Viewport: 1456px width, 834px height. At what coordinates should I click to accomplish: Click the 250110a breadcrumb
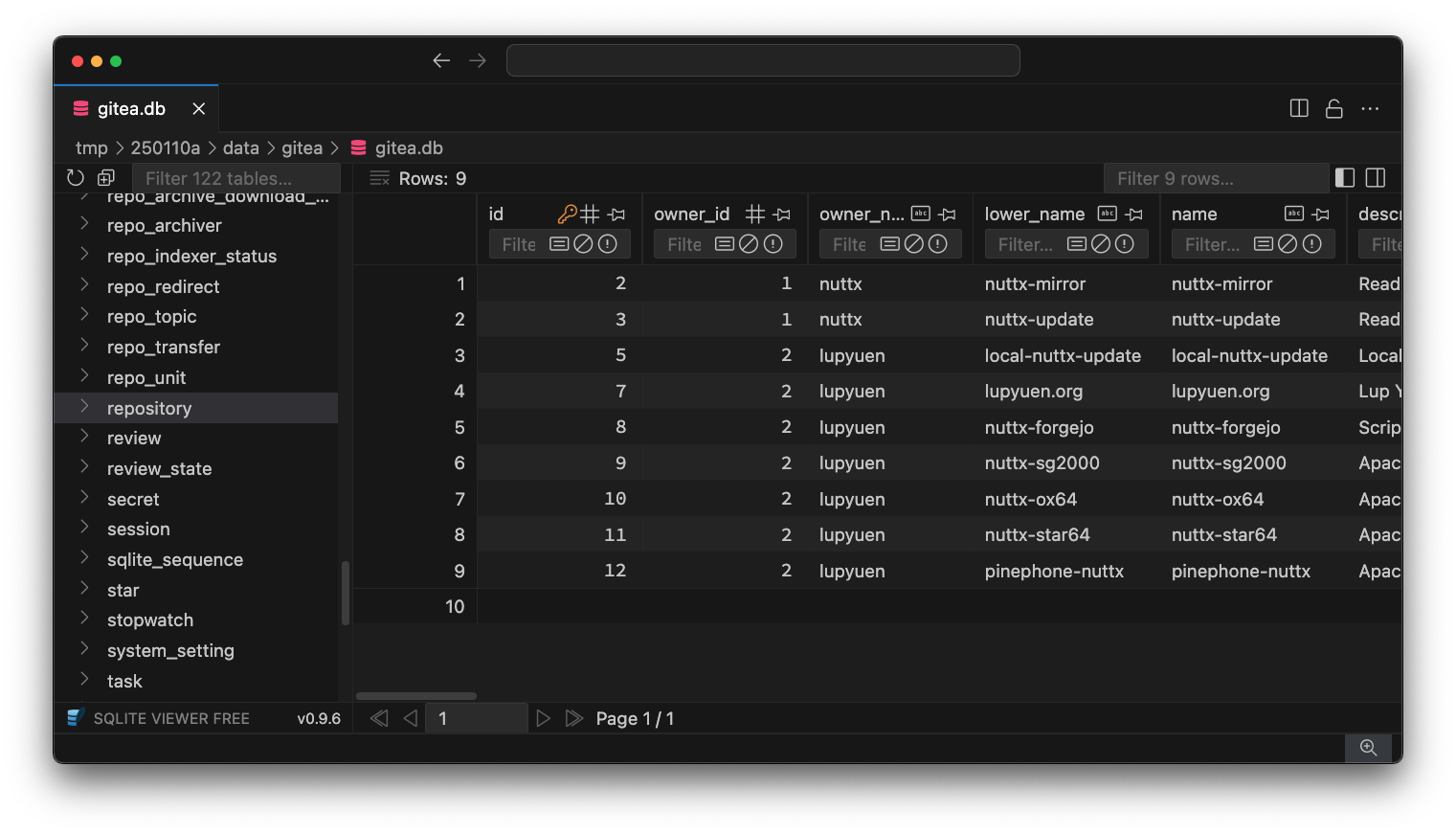(166, 147)
